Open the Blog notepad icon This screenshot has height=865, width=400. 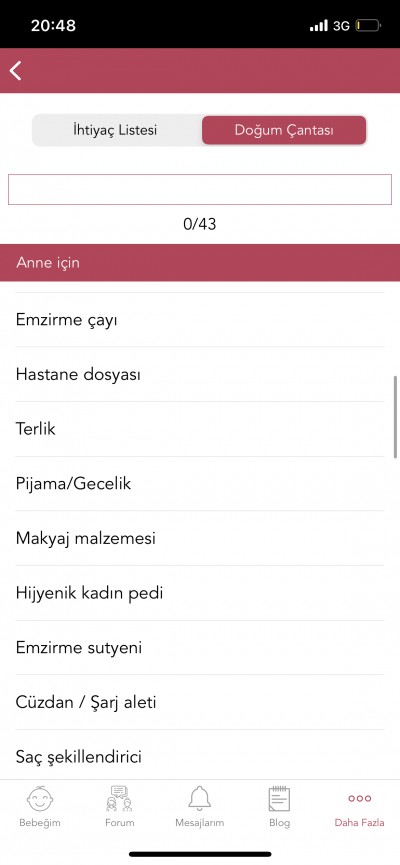[x=279, y=799]
